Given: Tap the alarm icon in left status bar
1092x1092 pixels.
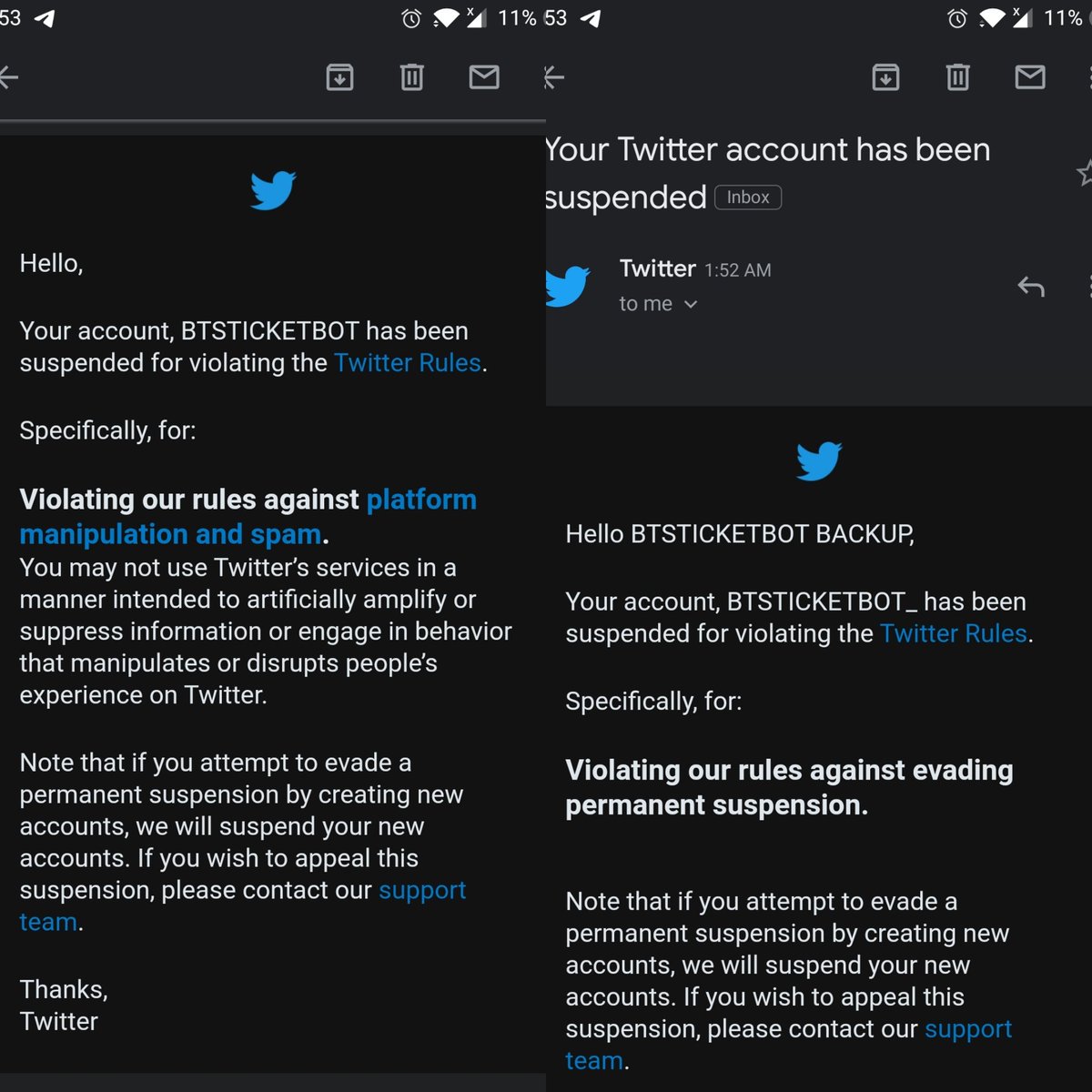Looking at the screenshot, I should tap(411, 18).
